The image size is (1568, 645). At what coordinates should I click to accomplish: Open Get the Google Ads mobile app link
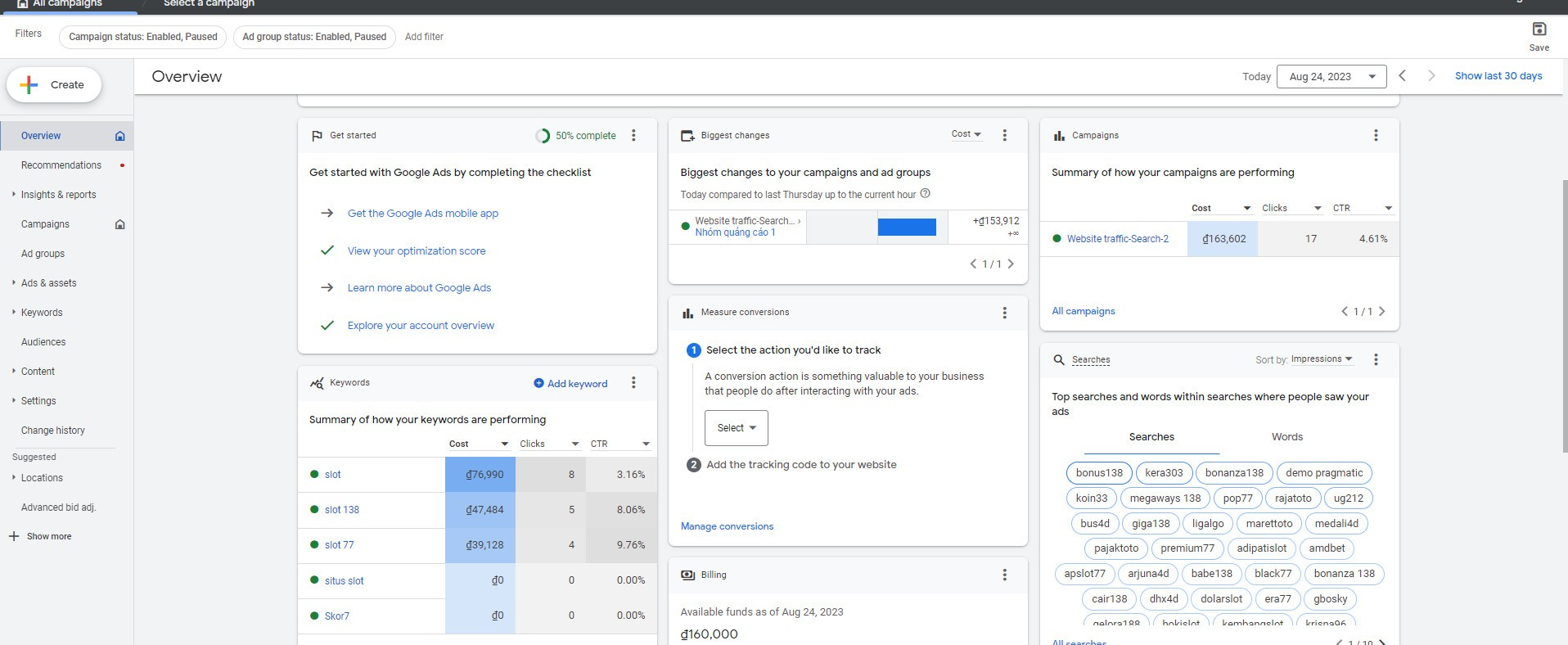[x=422, y=214]
